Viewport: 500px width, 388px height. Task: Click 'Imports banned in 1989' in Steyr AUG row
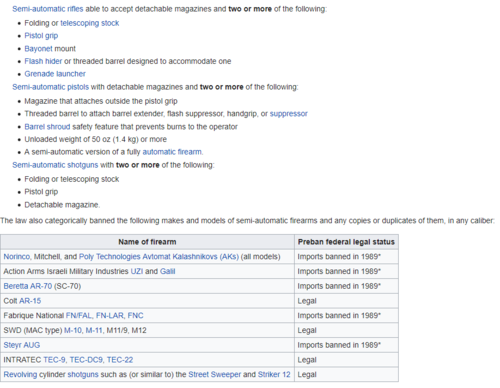339,345
